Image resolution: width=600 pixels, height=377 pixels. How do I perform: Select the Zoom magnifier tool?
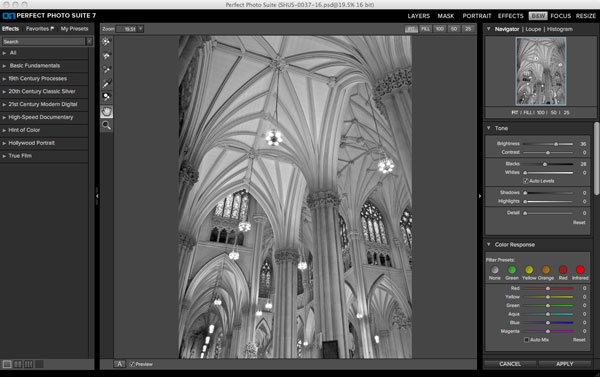coord(106,125)
